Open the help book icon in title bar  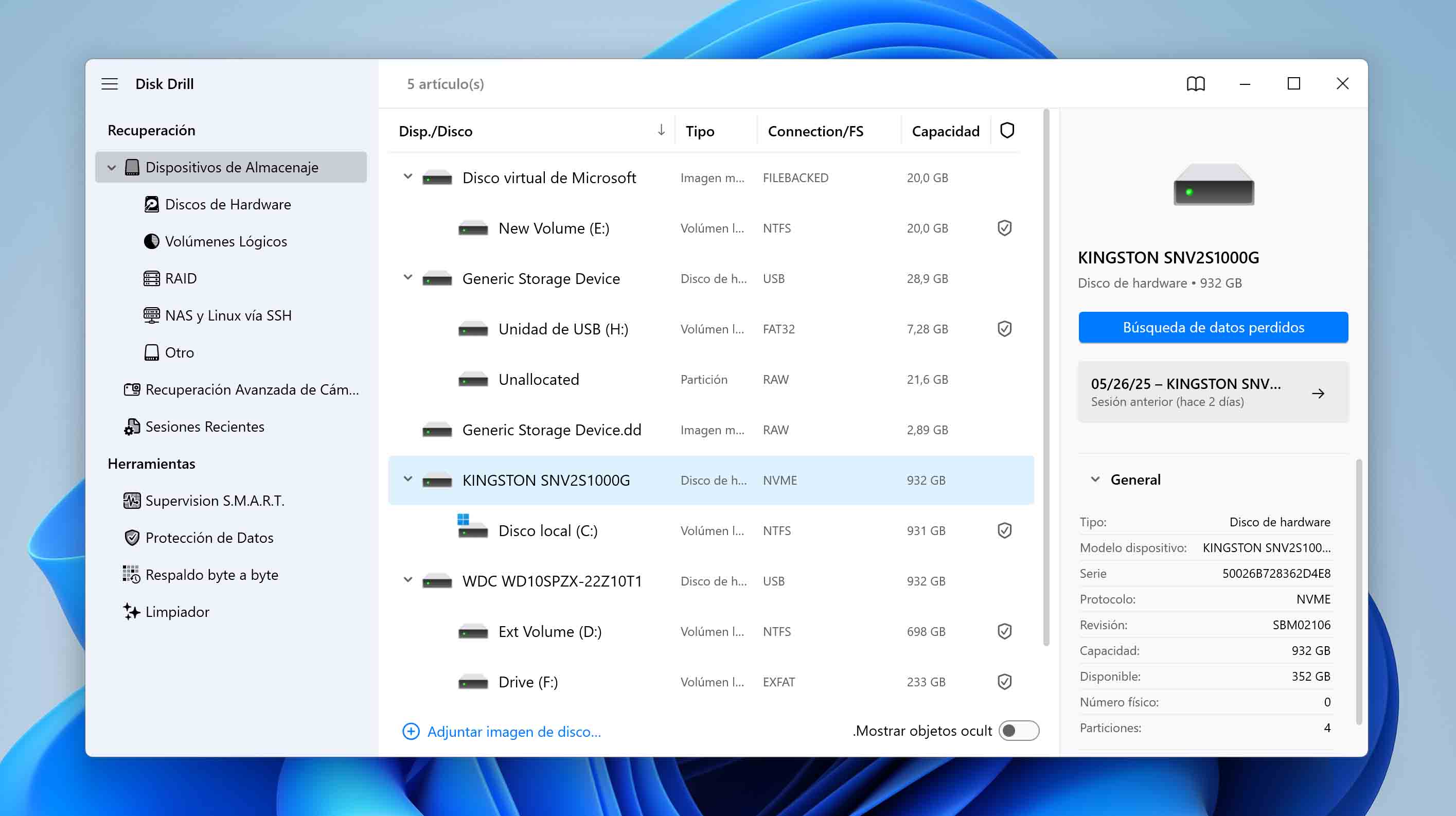click(1196, 84)
